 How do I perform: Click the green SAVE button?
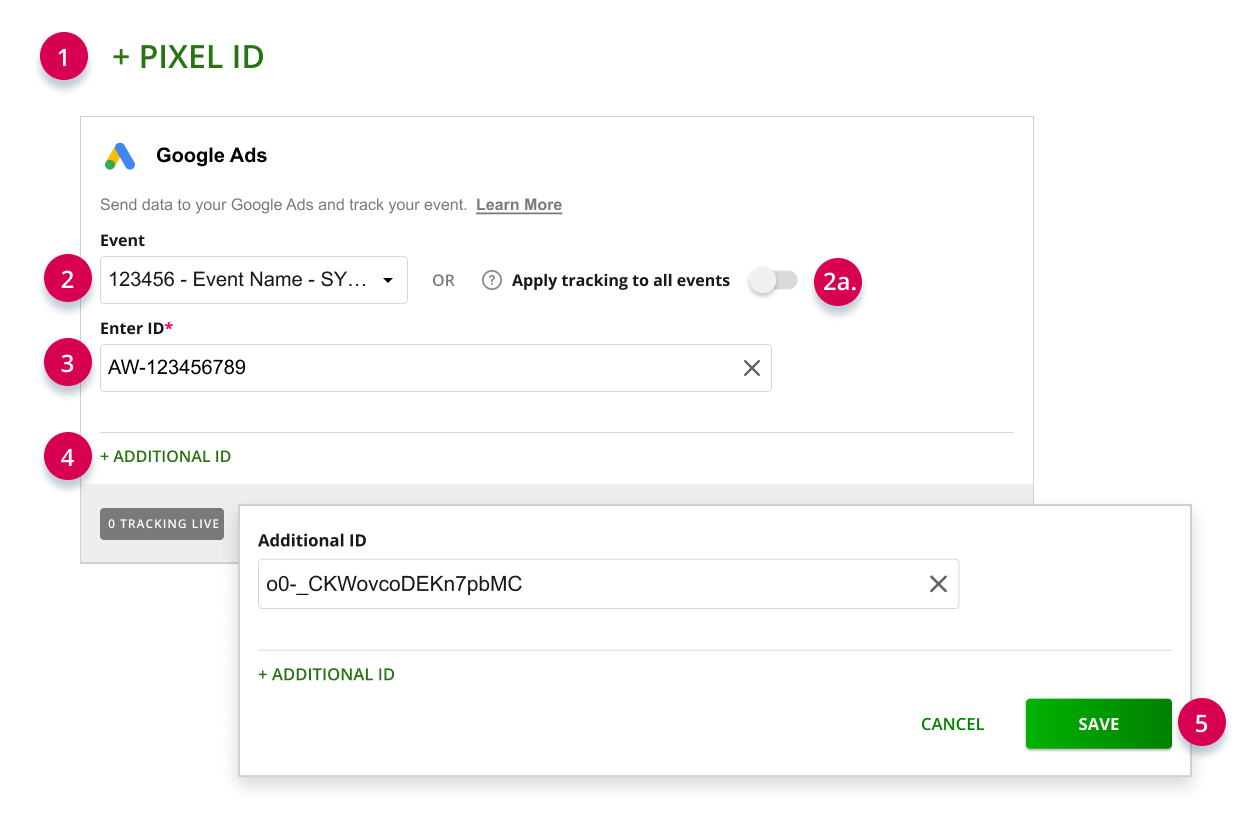(x=1098, y=724)
